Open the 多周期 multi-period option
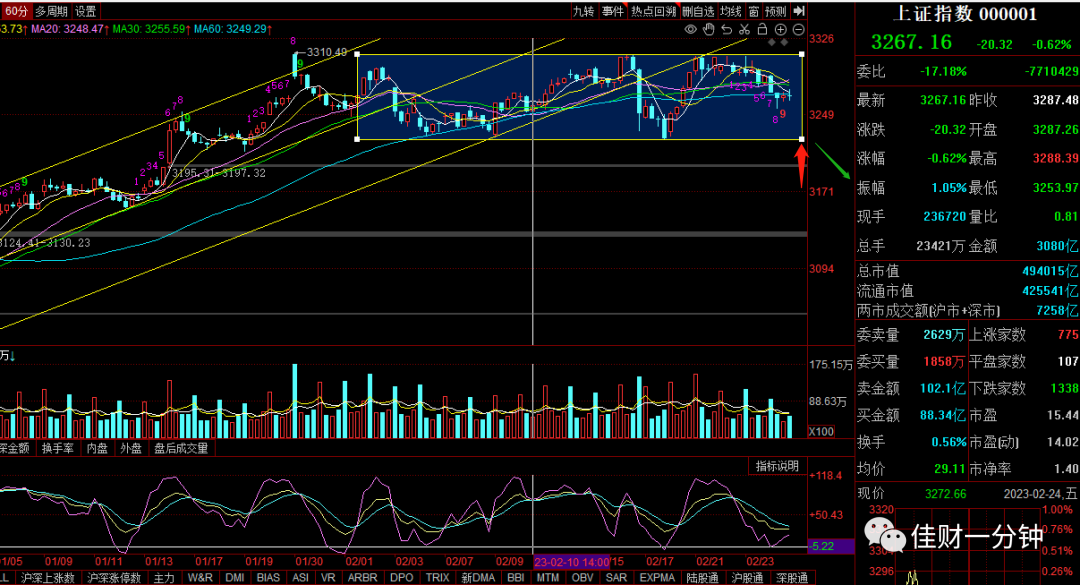This screenshot has width=1080, height=585. (52, 11)
